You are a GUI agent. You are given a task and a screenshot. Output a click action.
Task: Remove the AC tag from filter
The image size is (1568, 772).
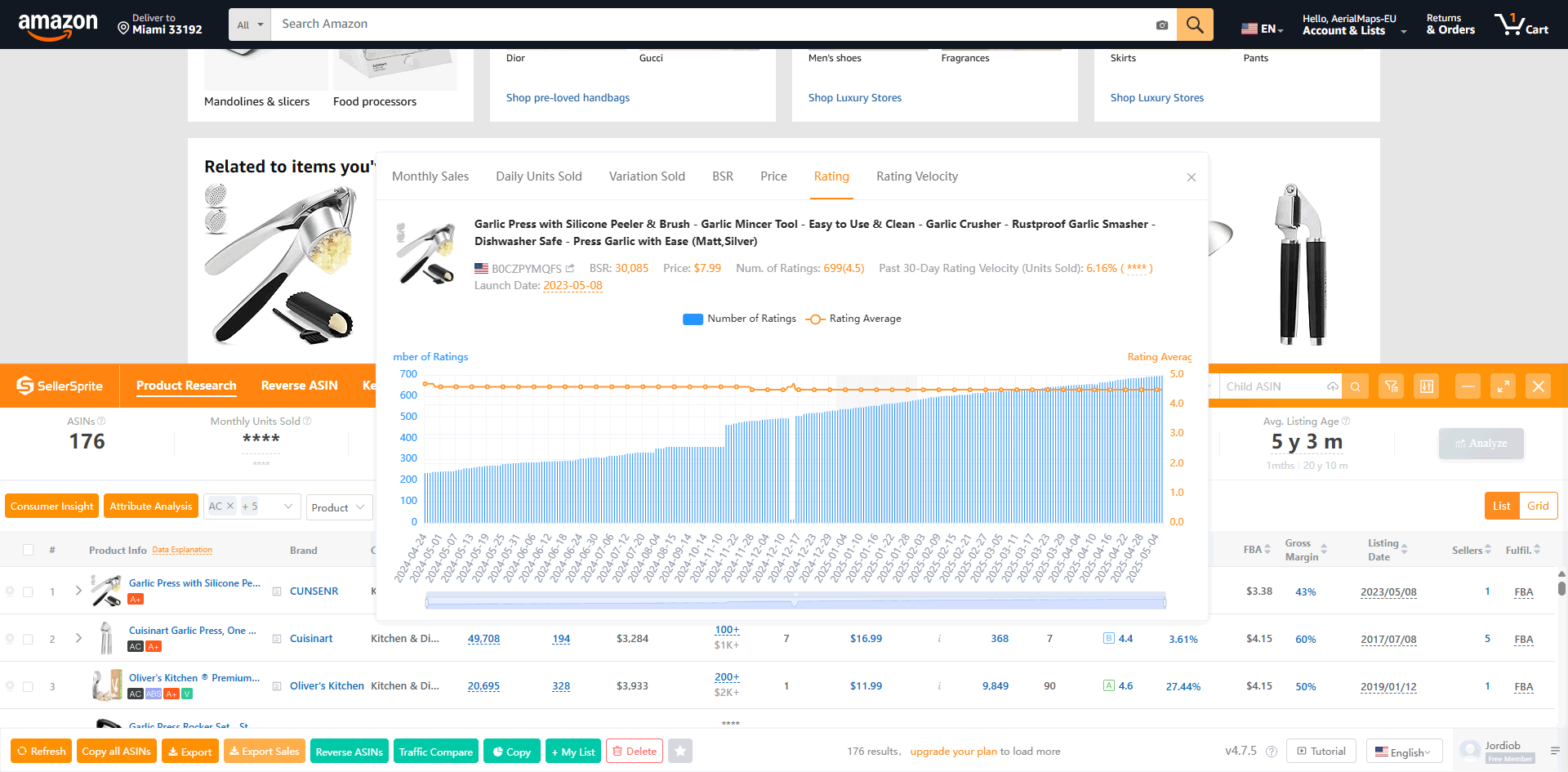click(230, 506)
